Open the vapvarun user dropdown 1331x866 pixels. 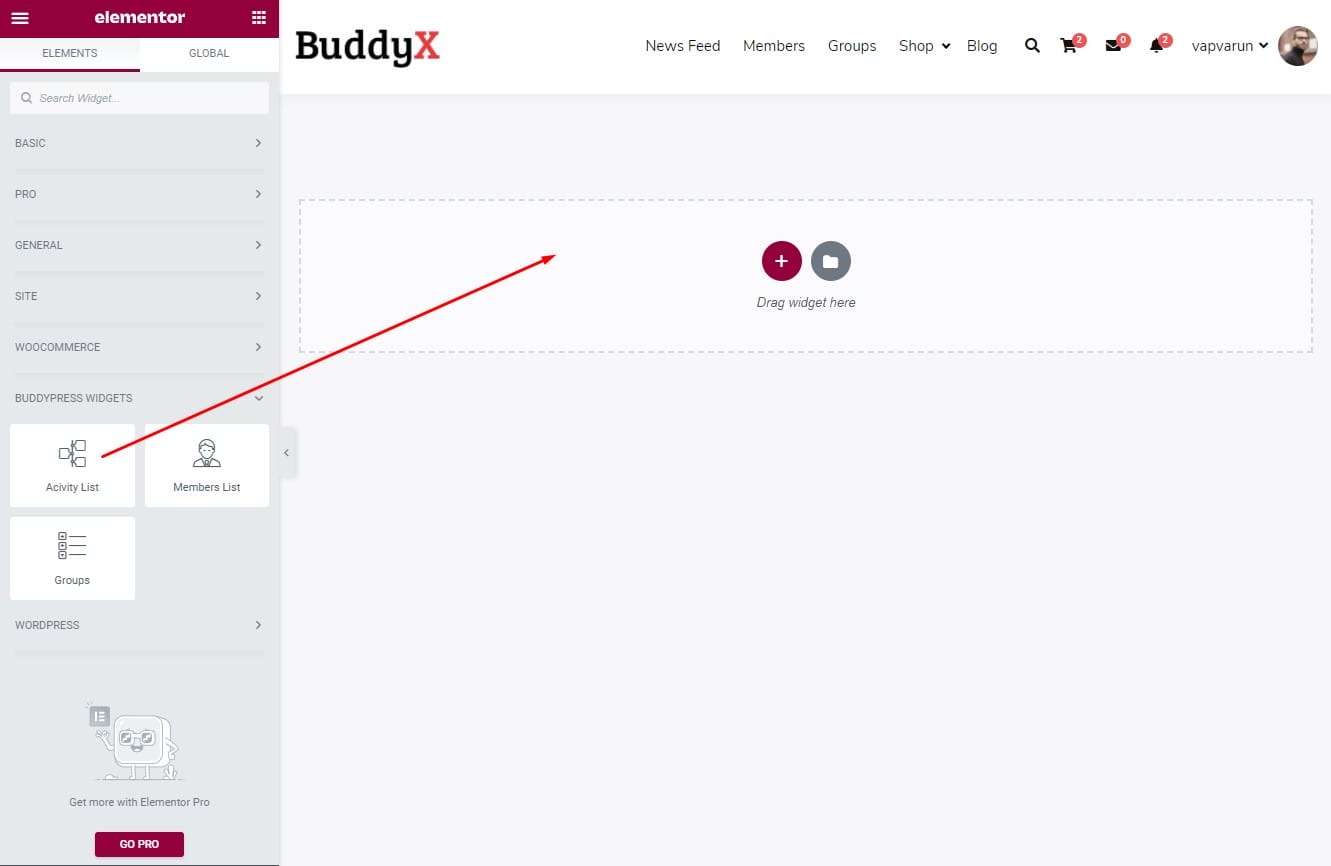[1230, 46]
